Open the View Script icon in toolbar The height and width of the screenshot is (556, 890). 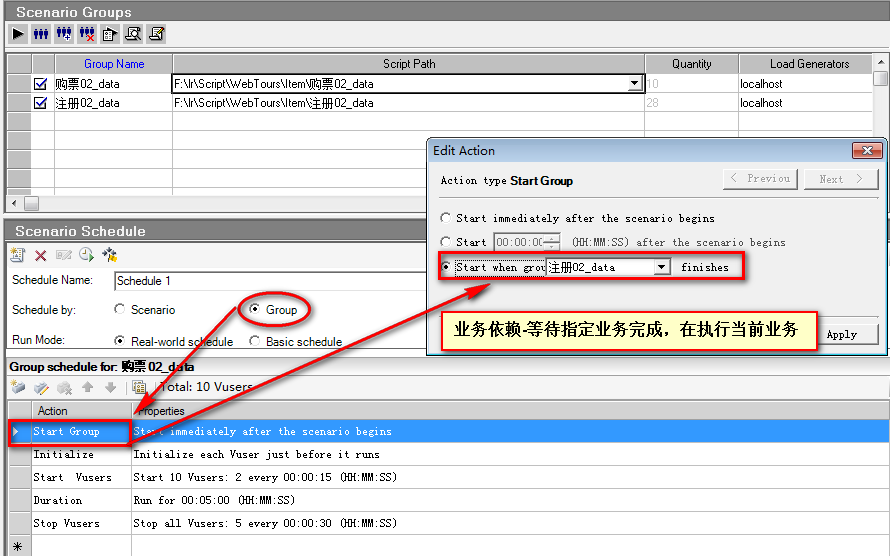click(x=156, y=34)
